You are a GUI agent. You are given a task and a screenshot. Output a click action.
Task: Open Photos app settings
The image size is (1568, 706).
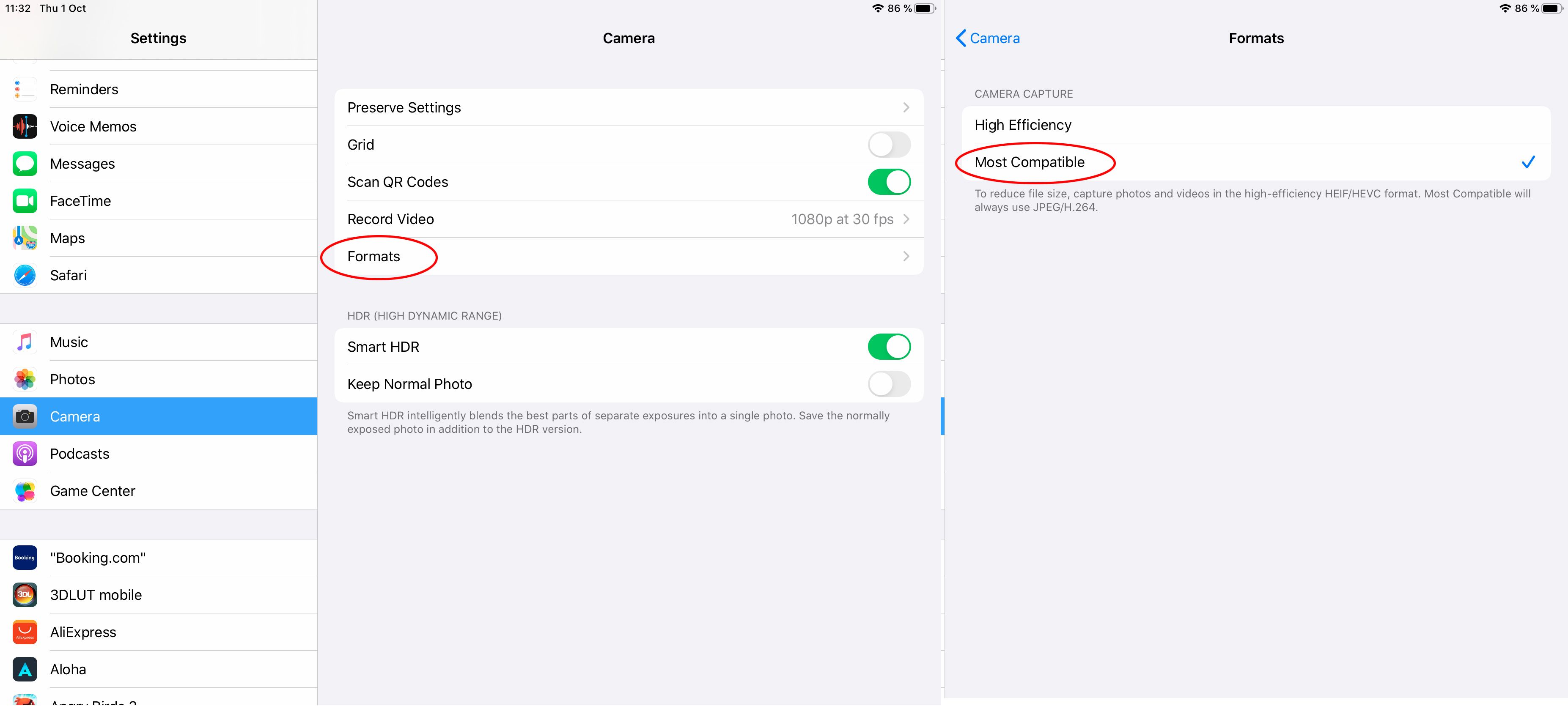[x=72, y=378]
